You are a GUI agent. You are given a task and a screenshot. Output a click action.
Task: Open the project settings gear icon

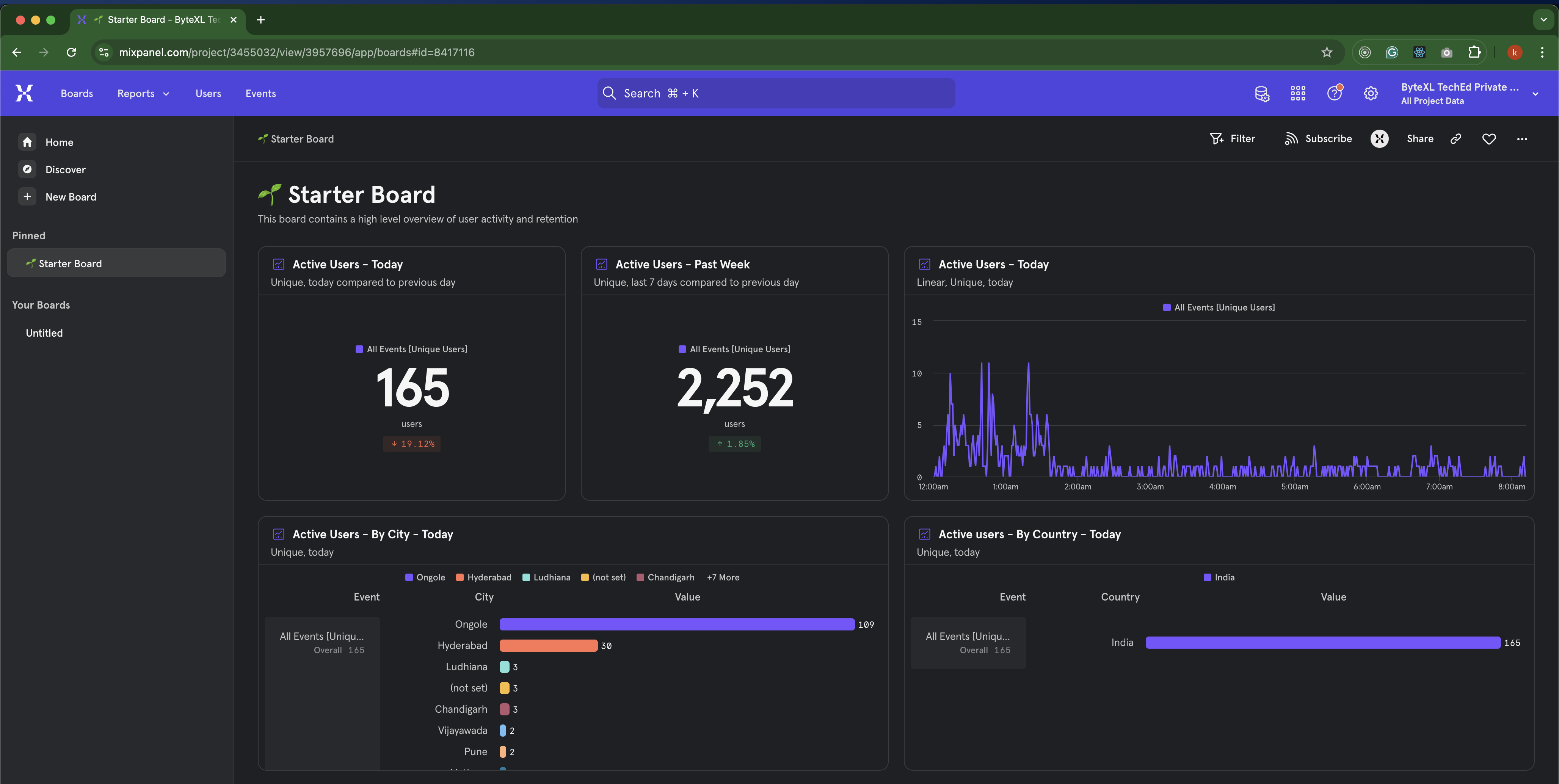(1371, 94)
